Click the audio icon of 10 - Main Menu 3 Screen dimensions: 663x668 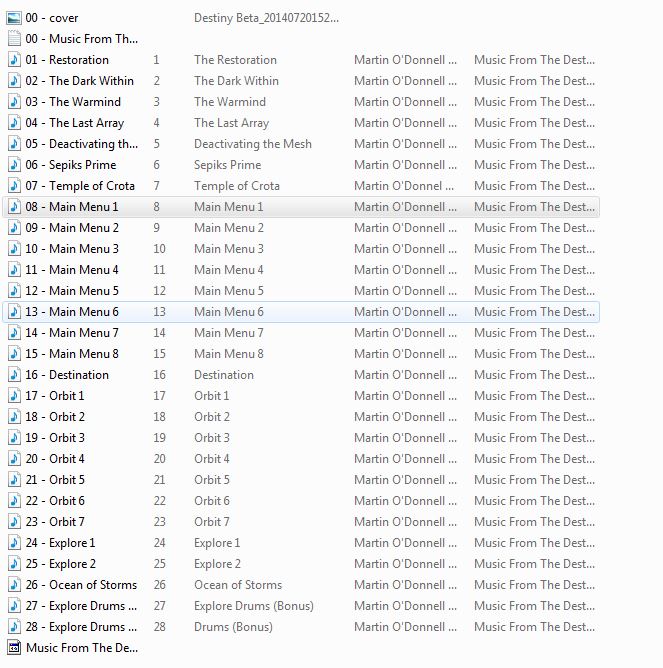tap(14, 249)
